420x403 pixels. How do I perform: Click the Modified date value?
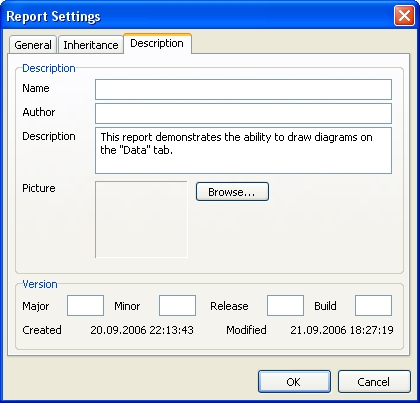[342, 330]
